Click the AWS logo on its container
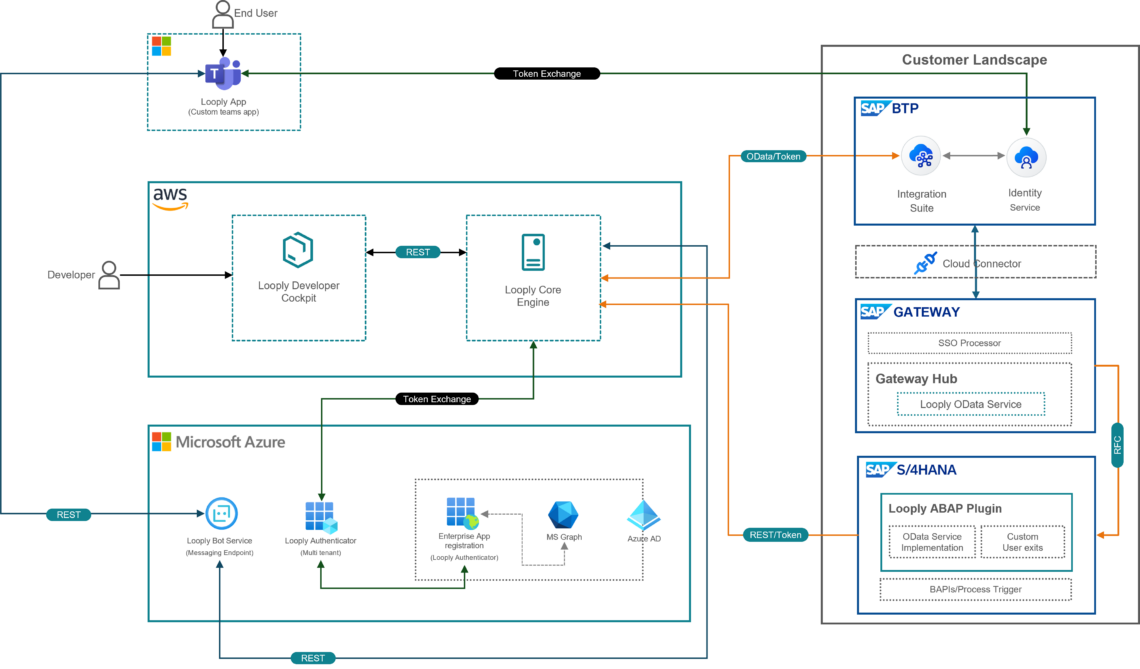 170,197
